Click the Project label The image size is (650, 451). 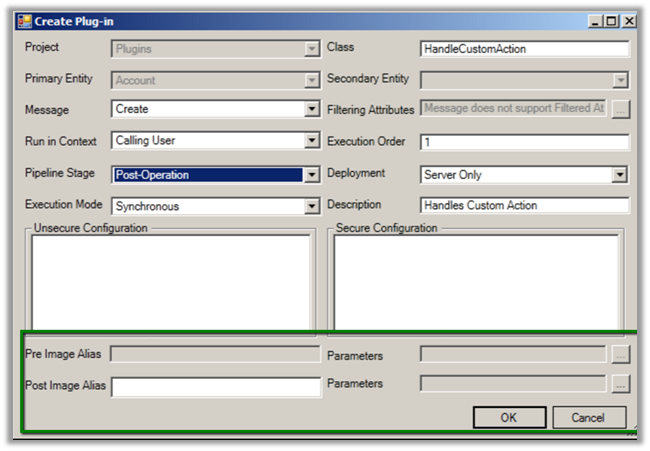pos(42,47)
